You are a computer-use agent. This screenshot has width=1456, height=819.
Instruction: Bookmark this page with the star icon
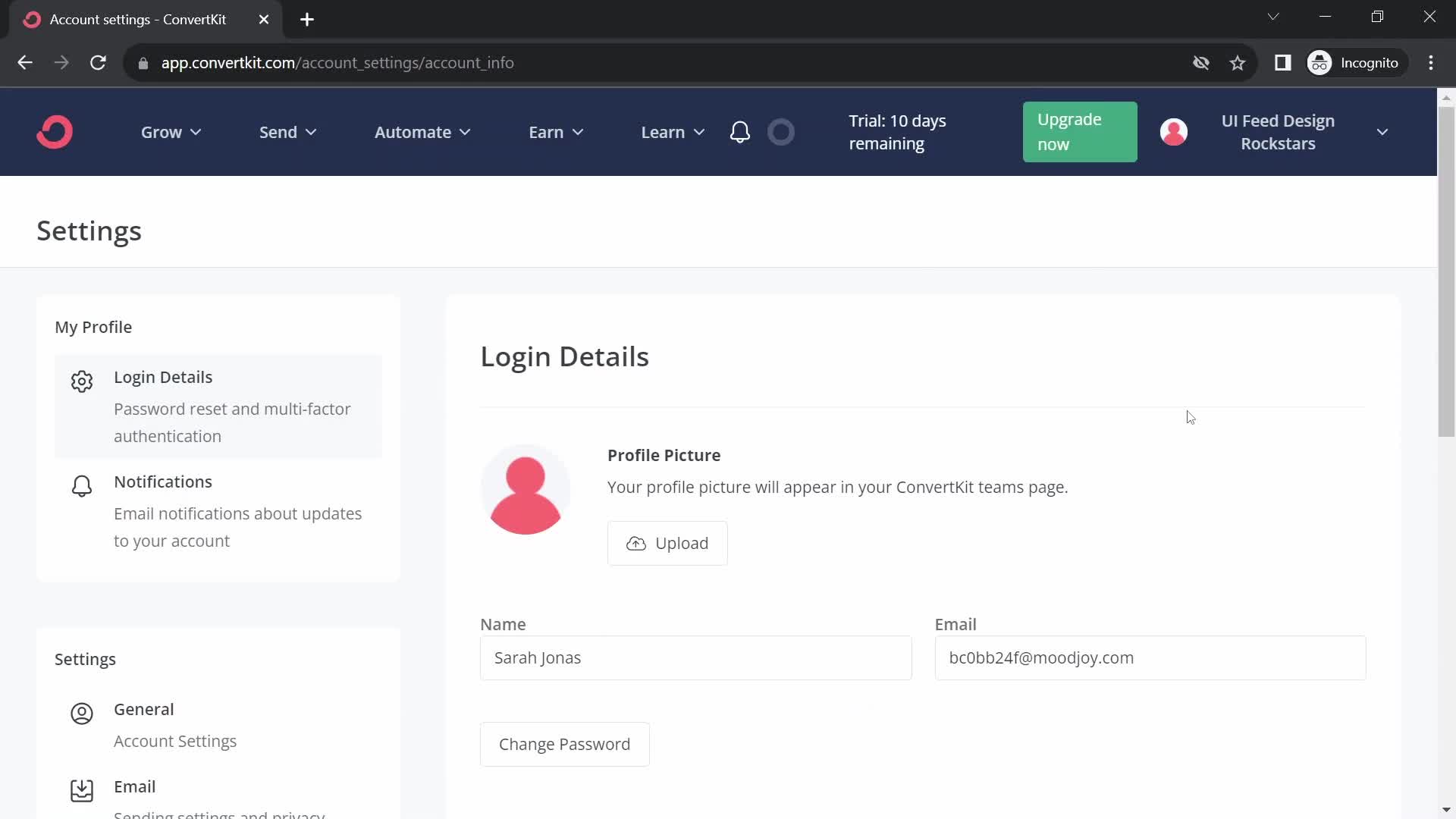tap(1238, 63)
